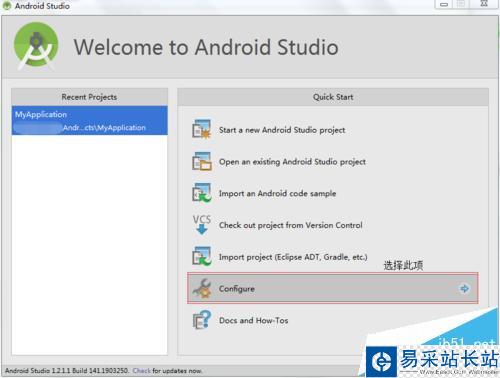Click the small title bar app icon
The width and height of the screenshot is (500, 378).
(x=7, y=5)
